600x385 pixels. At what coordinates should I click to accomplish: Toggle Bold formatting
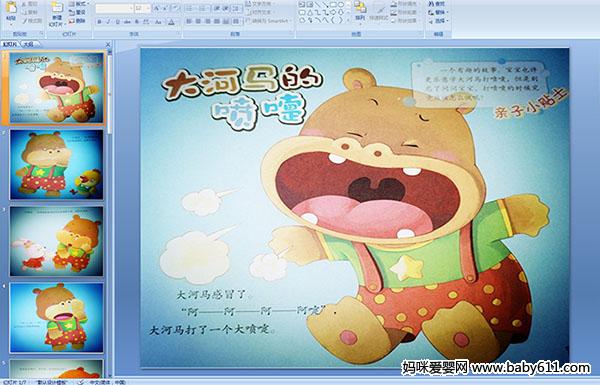99,22
